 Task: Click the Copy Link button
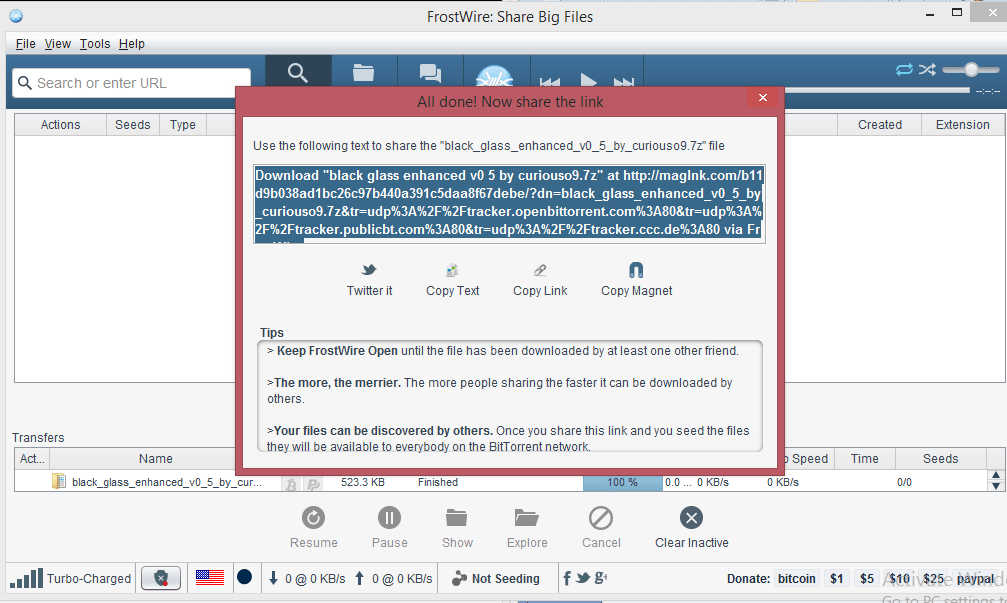(540, 280)
